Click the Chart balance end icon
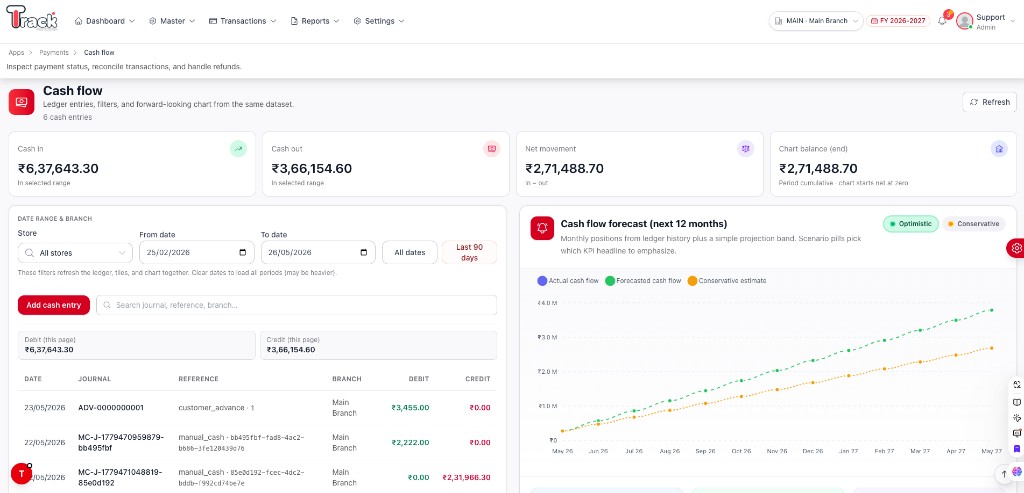 pyautogui.click(x=999, y=149)
